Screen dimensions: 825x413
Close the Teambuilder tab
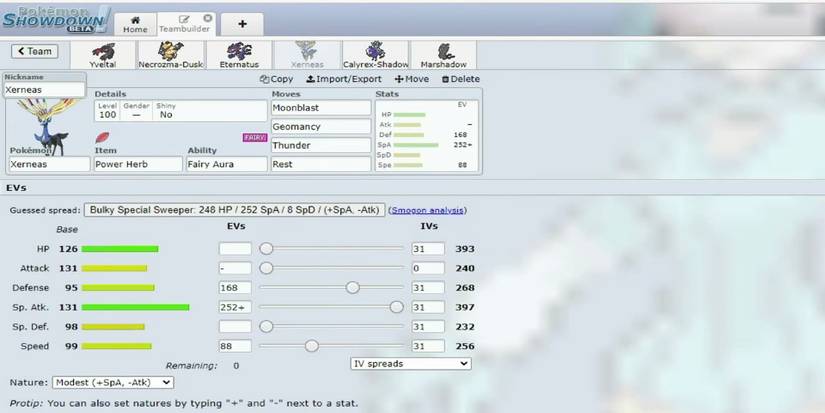pyautogui.click(x=208, y=18)
